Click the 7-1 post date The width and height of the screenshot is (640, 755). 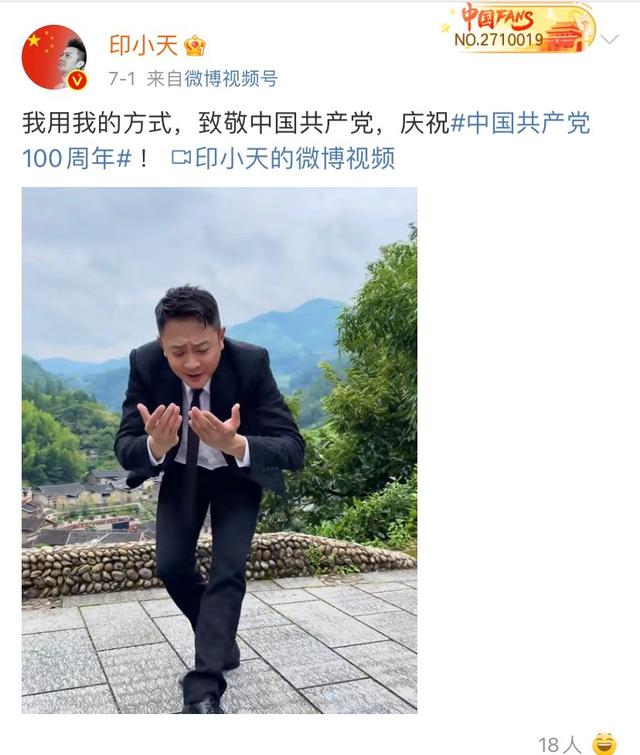pos(122,78)
